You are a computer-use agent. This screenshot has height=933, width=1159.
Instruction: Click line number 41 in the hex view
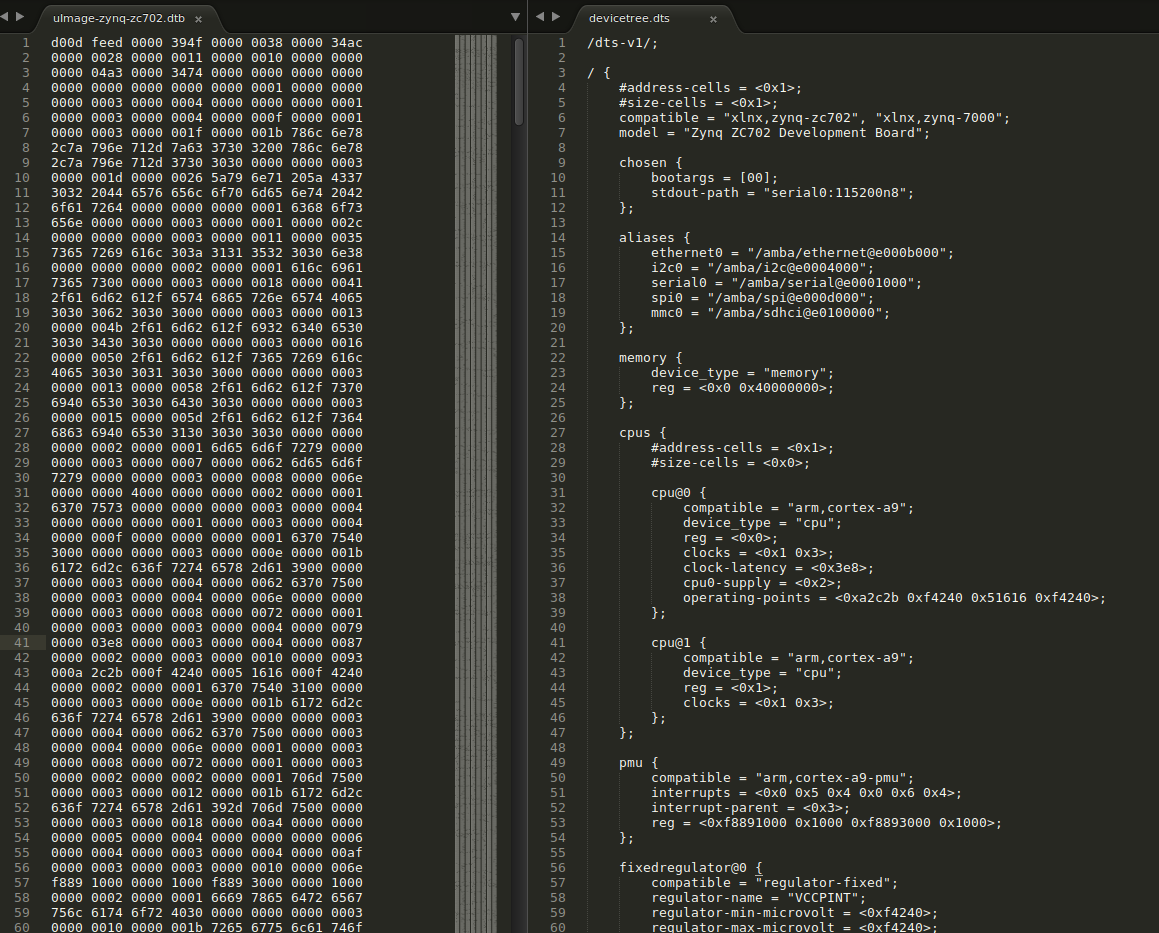point(25,642)
